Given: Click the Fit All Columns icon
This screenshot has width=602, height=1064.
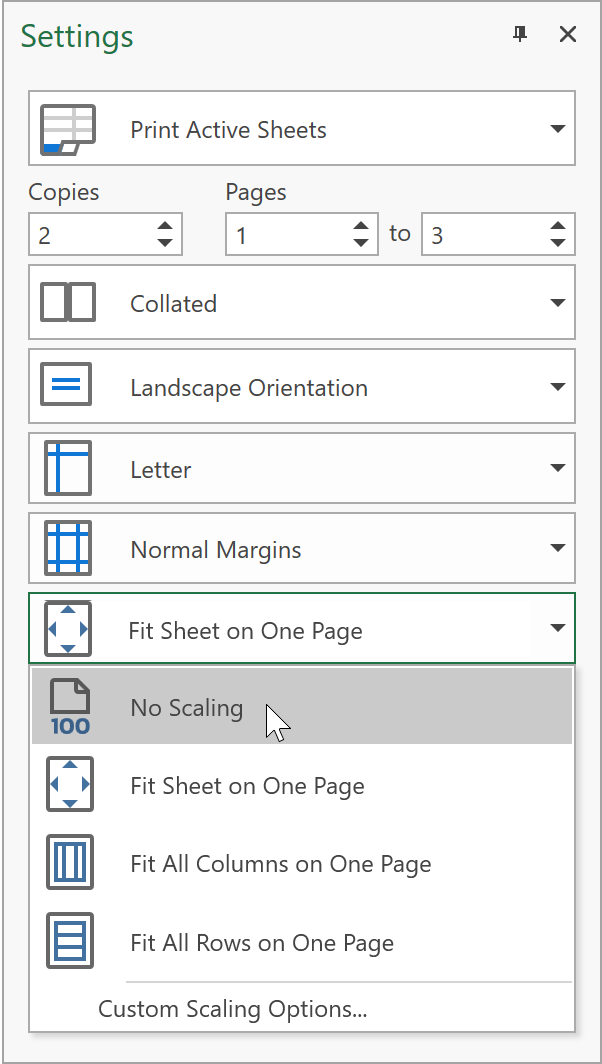Looking at the screenshot, I should click(x=69, y=863).
